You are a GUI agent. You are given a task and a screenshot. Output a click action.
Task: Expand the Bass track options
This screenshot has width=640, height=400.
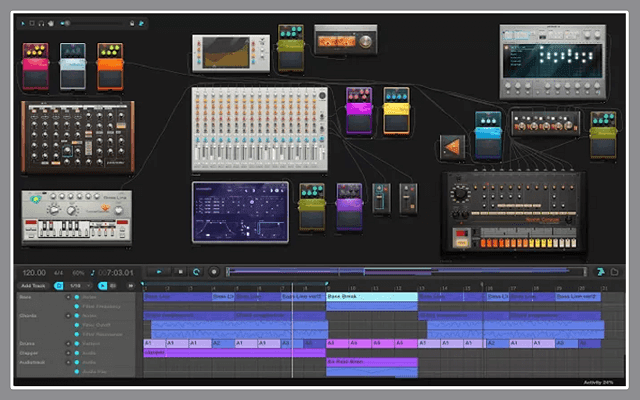pyautogui.click(x=68, y=297)
